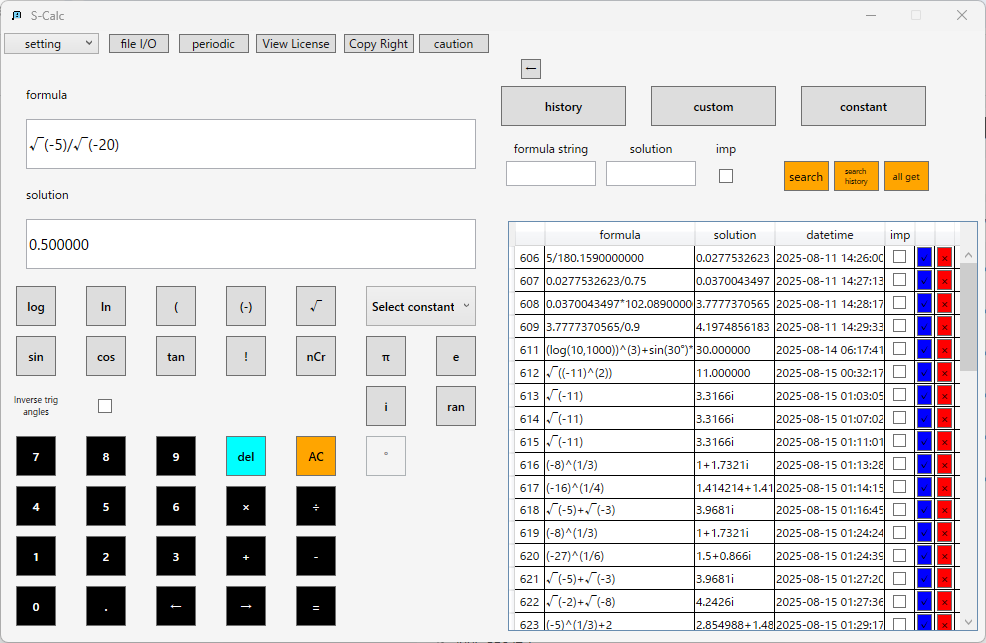Click the nCr combination button

tap(316, 356)
